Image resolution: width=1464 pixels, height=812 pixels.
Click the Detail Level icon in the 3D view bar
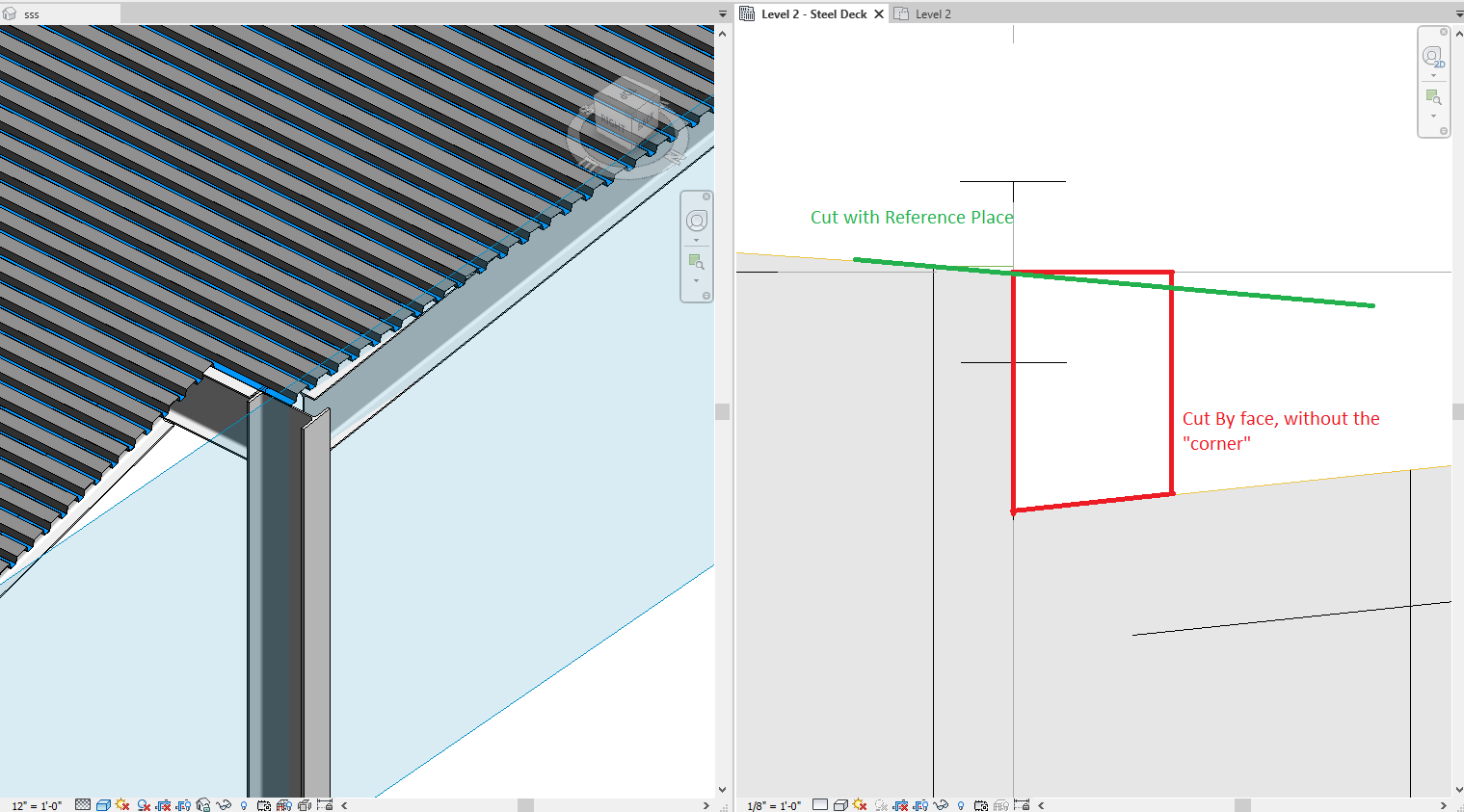click(x=83, y=804)
